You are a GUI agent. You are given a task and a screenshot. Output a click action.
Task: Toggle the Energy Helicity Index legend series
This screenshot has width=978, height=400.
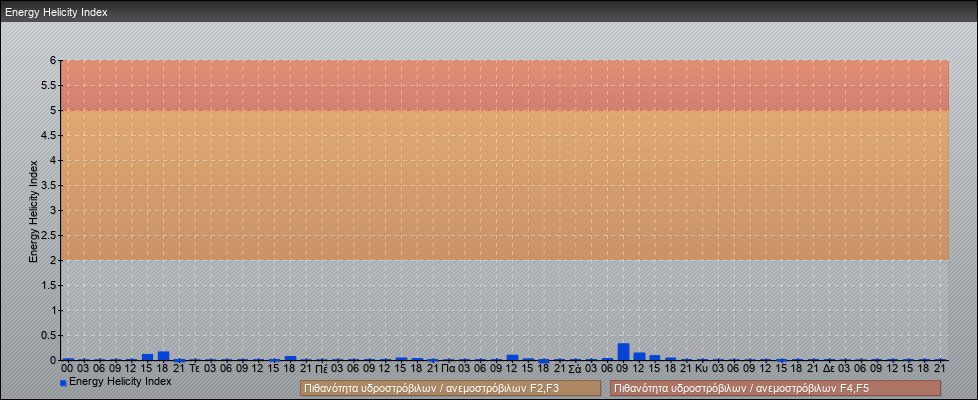click(x=115, y=381)
